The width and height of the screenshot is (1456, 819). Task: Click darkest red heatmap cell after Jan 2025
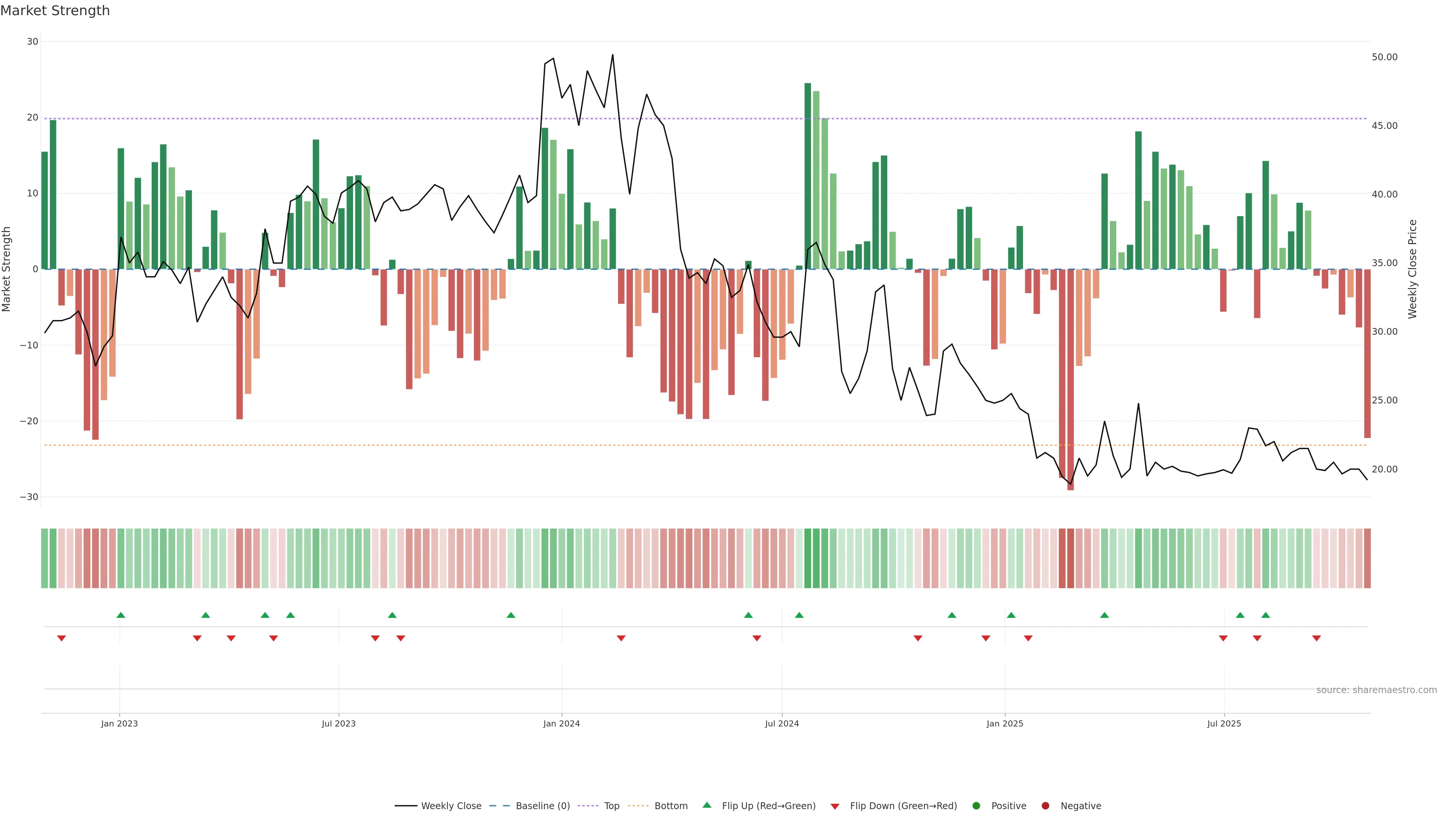click(x=1070, y=559)
